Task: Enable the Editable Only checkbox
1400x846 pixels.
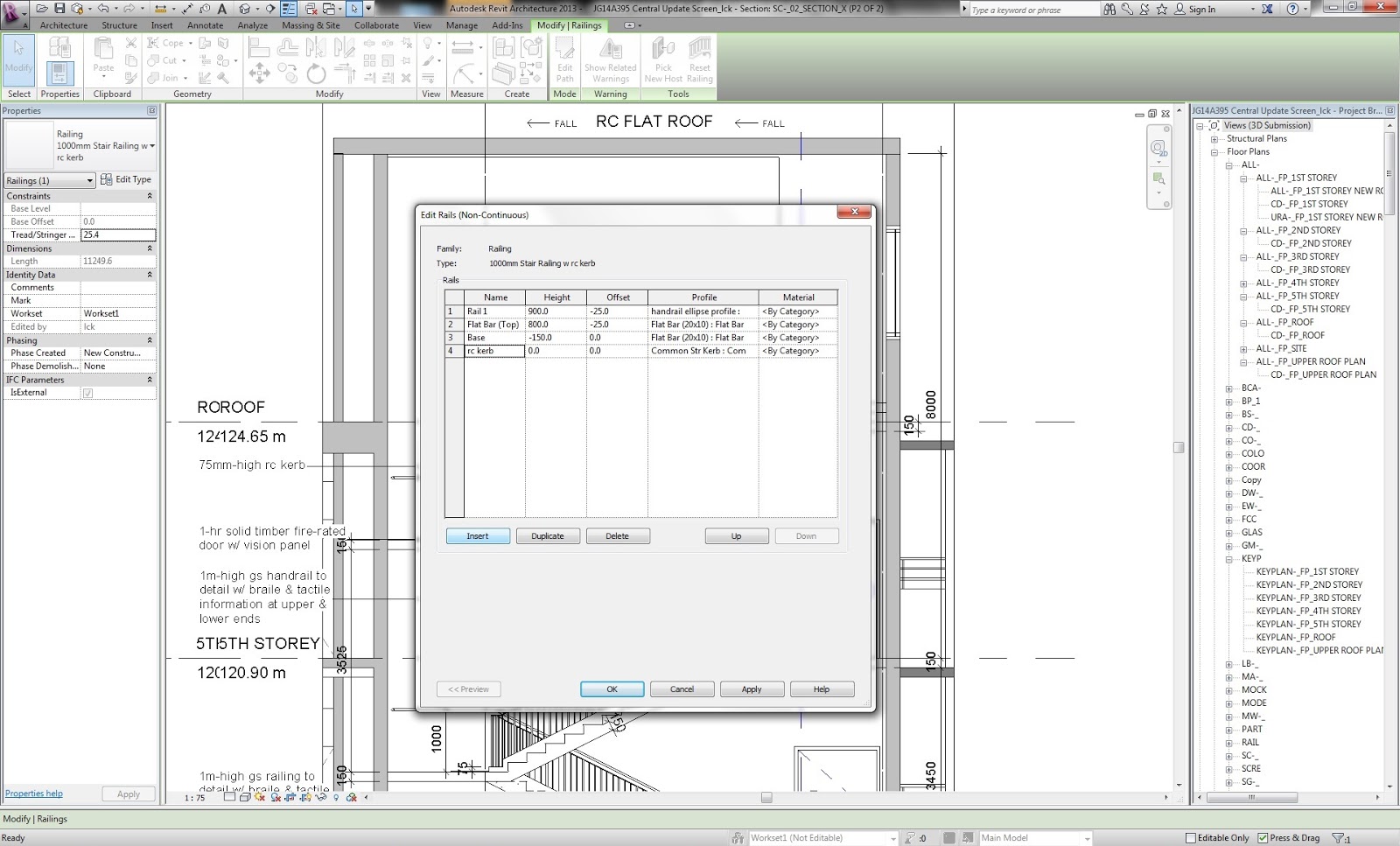Action: [x=1193, y=837]
